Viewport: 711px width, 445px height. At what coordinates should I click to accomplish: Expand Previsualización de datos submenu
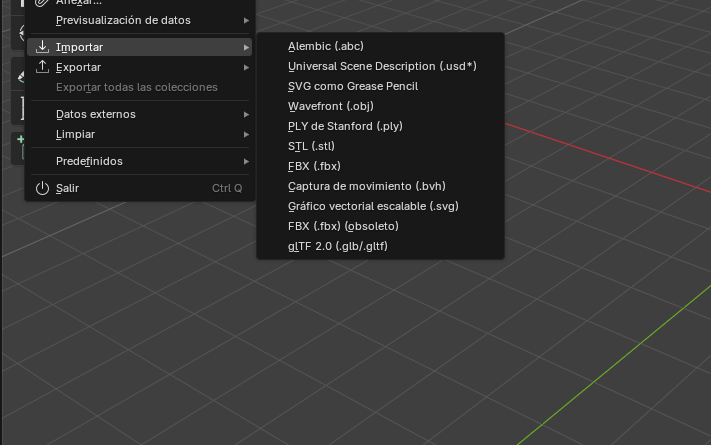tap(139, 20)
